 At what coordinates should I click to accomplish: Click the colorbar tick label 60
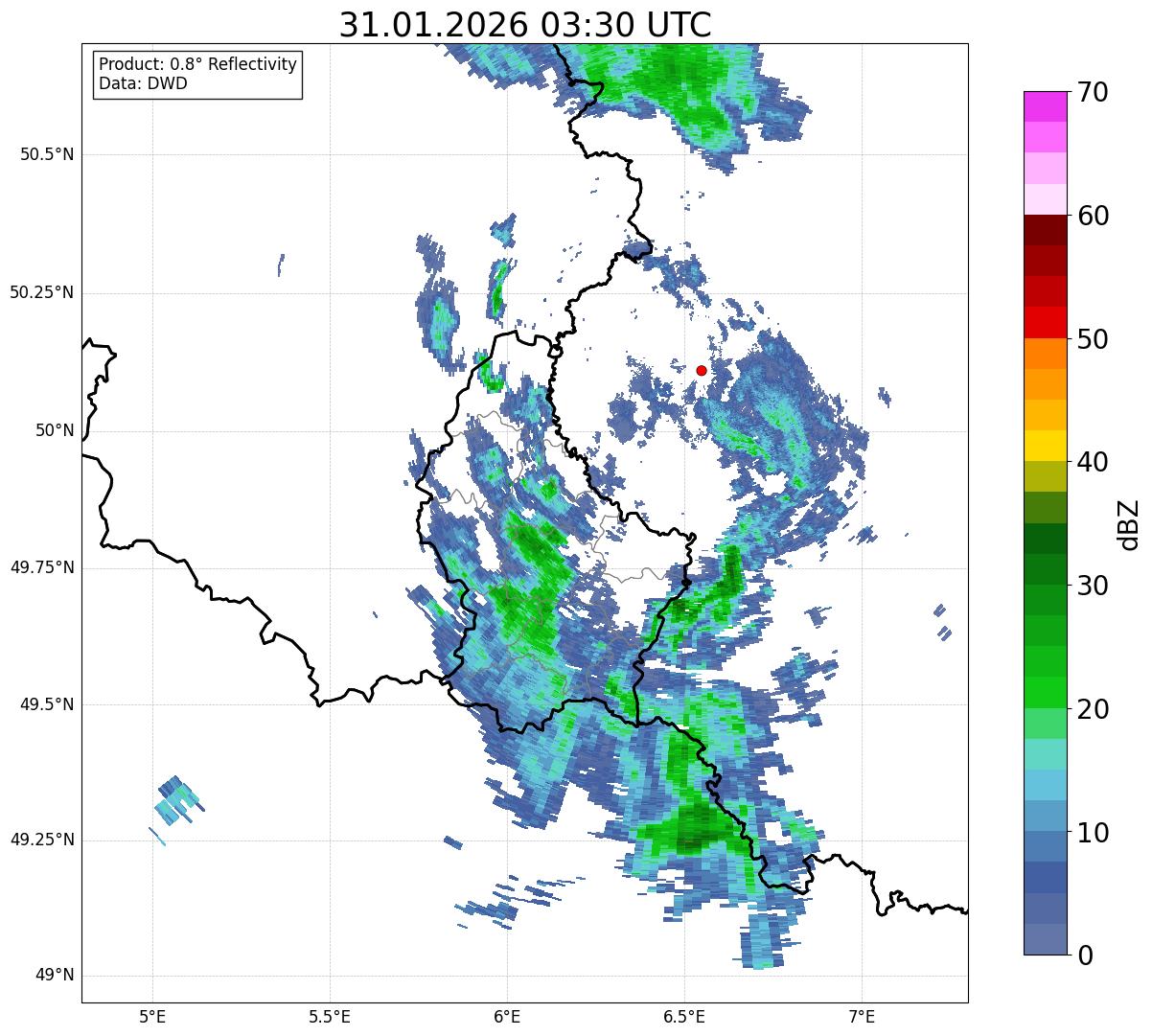click(1094, 216)
